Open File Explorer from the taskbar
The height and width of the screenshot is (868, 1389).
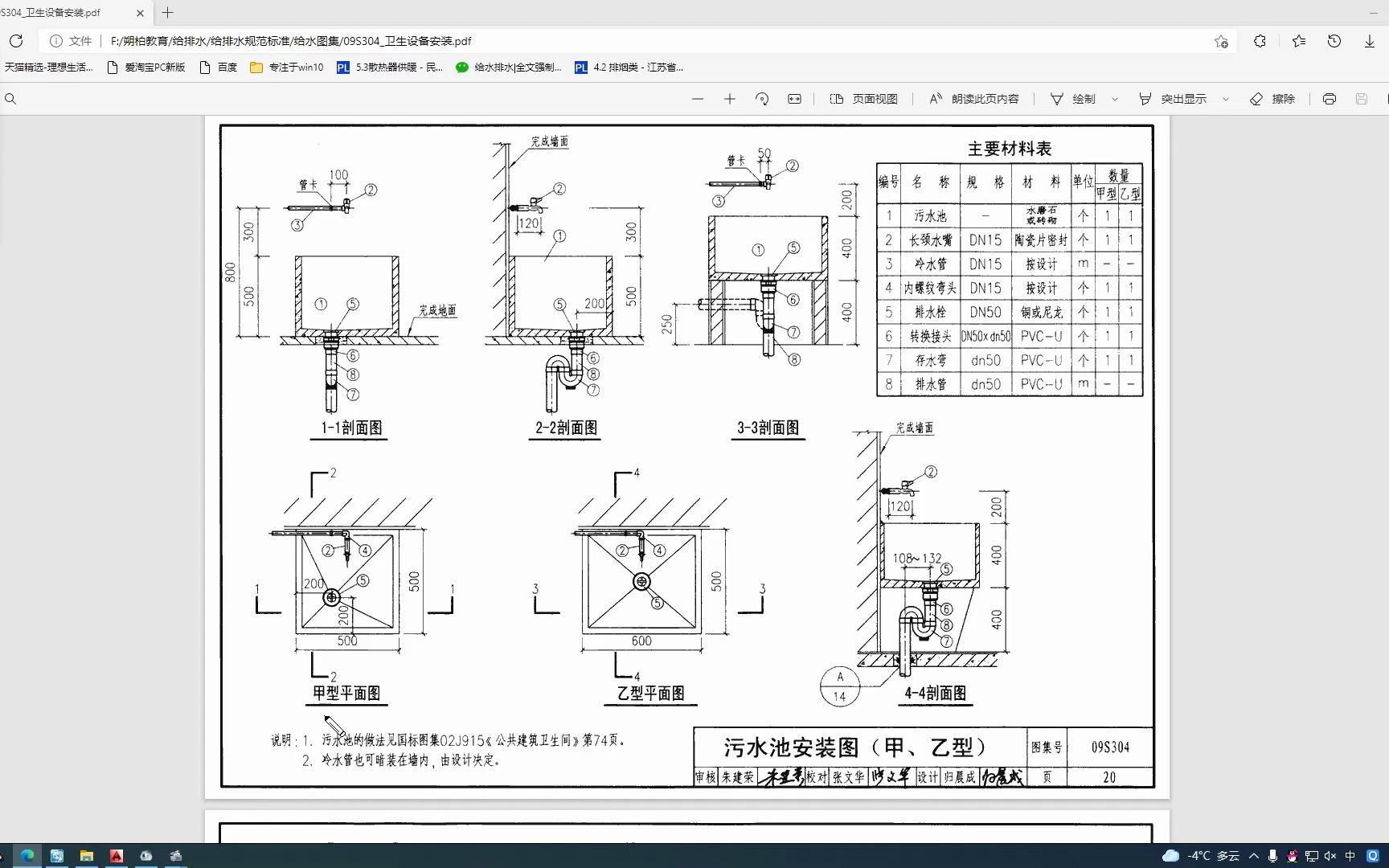coord(86,856)
